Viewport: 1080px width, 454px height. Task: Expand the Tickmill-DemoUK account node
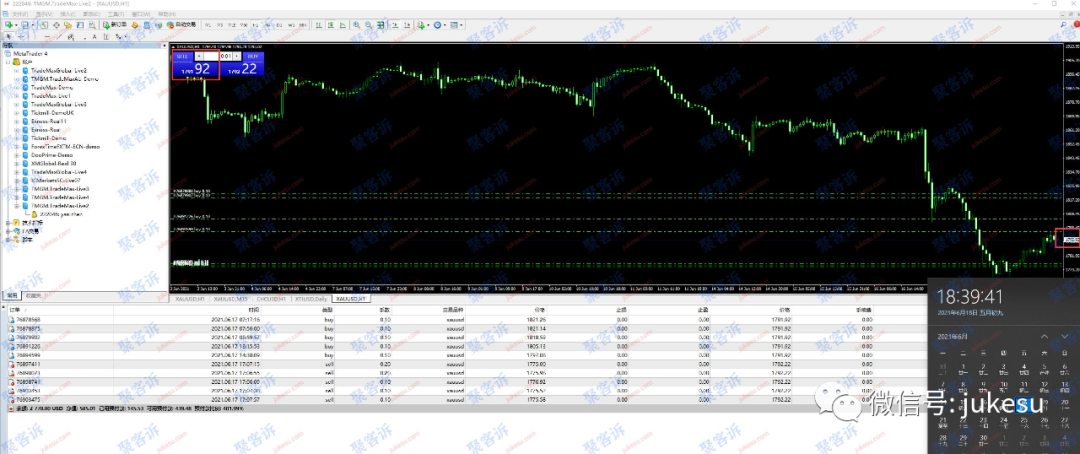[x=17, y=112]
